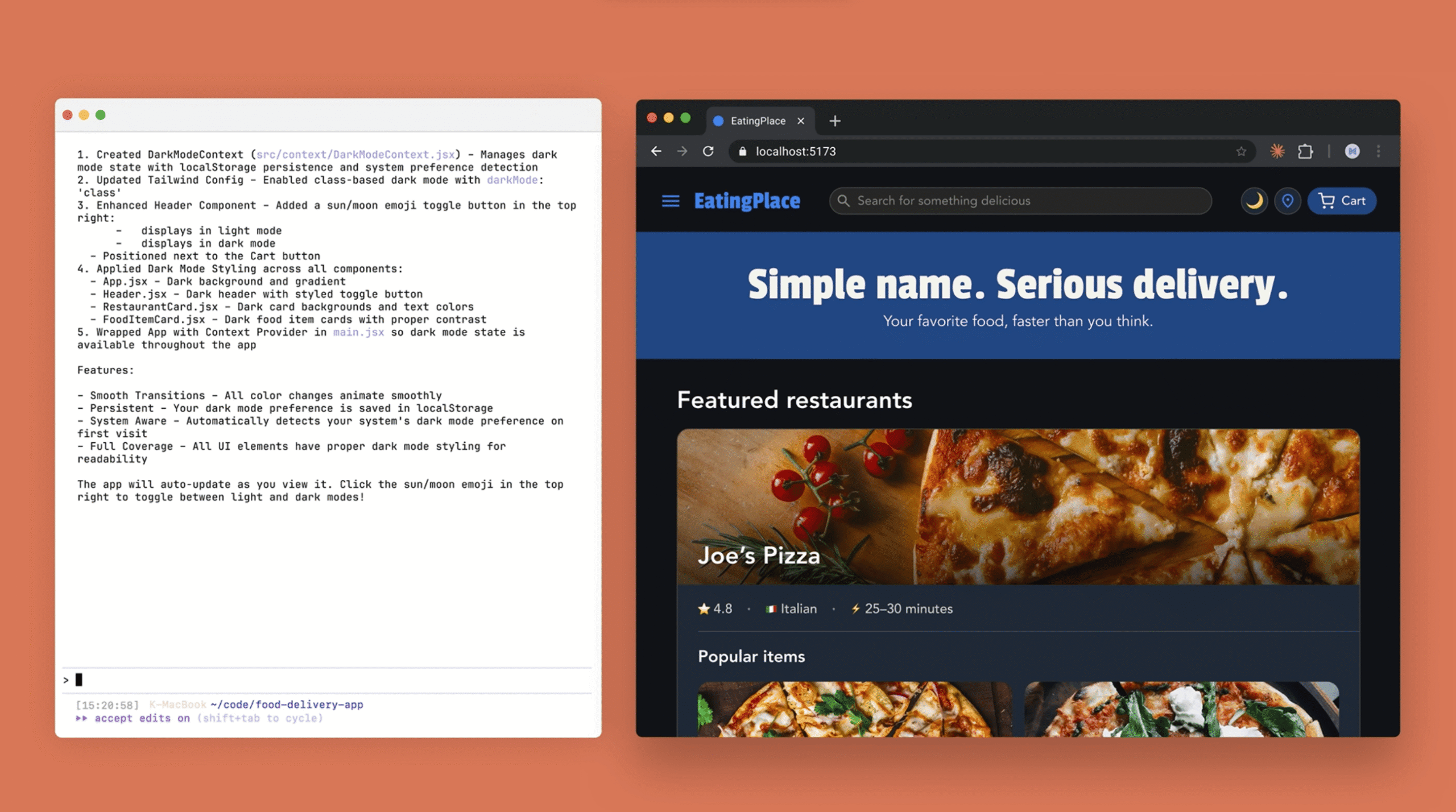Close the EatingPlace tab
The height and width of the screenshot is (812, 1456).
click(801, 121)
